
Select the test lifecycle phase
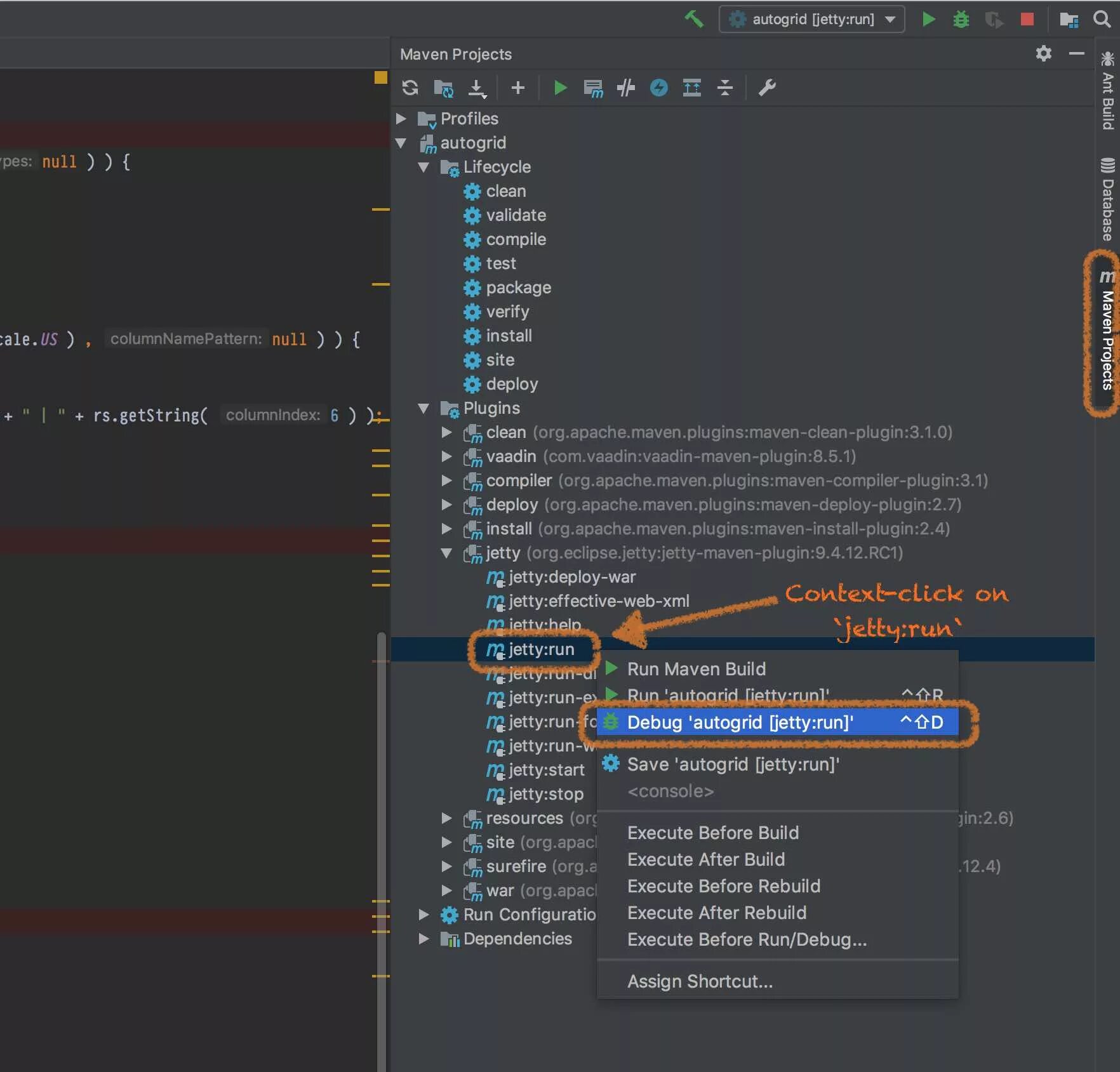(501, 263)
